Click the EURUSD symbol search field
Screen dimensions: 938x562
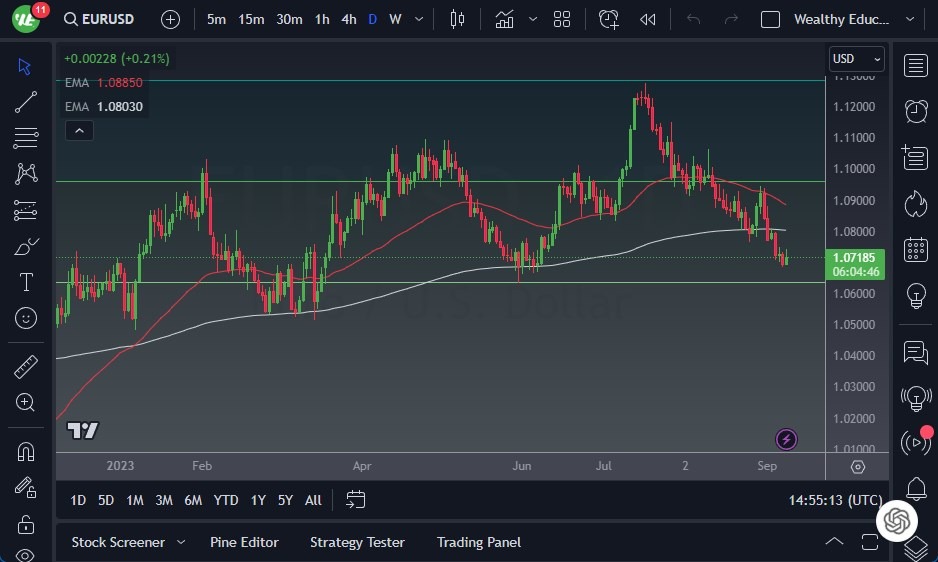(103, 19)
